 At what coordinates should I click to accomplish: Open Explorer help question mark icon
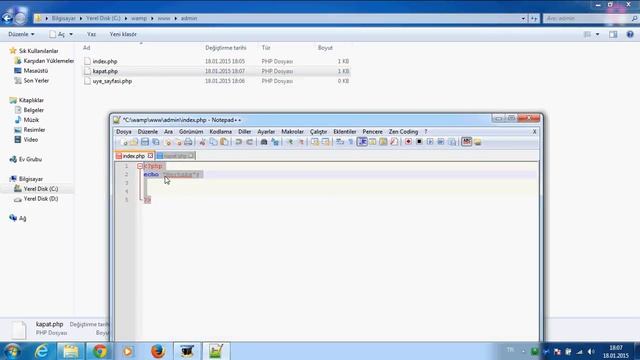point(630,34)
